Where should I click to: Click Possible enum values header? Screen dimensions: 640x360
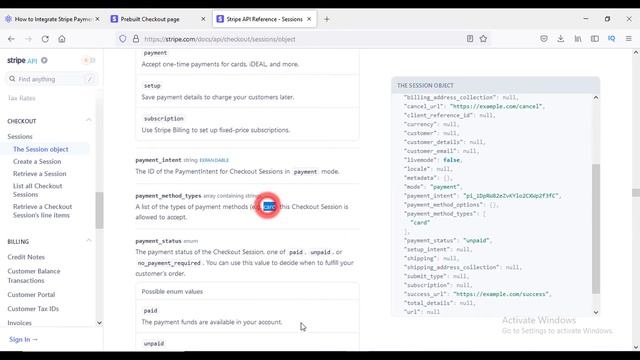pyautogui.click(x=172, y=291)
